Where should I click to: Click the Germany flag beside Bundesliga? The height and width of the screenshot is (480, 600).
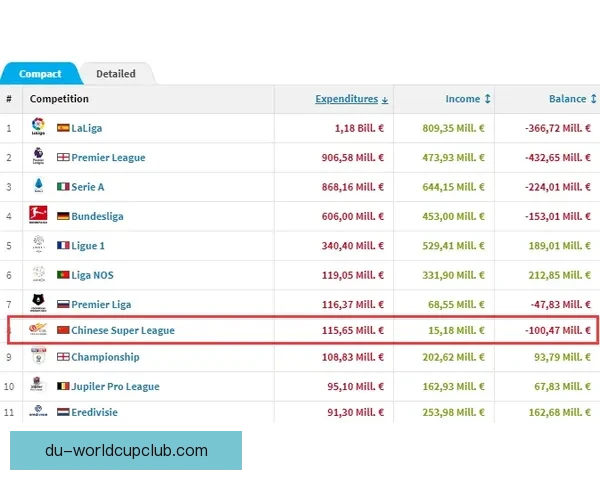click(x=63, y=216)
